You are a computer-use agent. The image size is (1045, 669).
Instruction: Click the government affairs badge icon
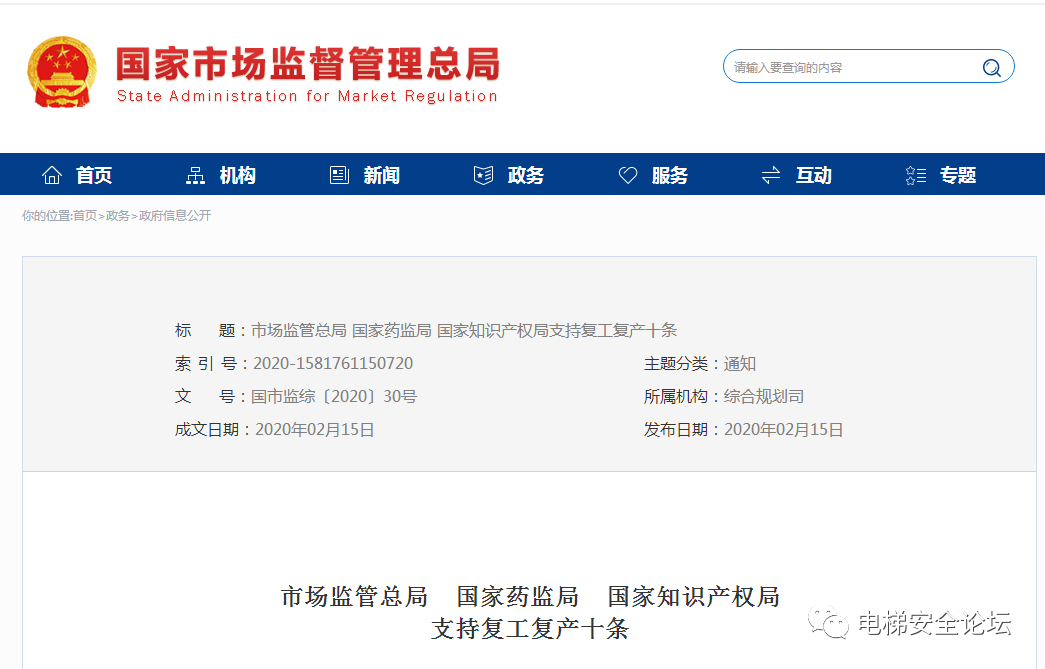click(x=483, y=176)
